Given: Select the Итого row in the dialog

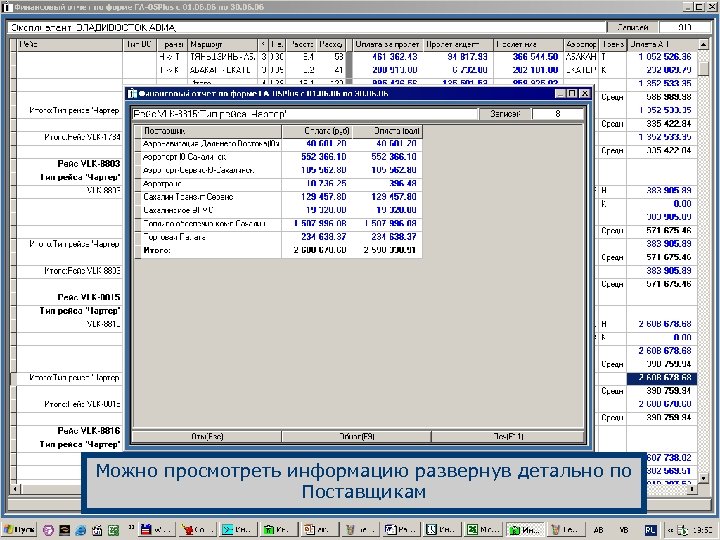Looking at the screenshot, I should click(278, 250).
